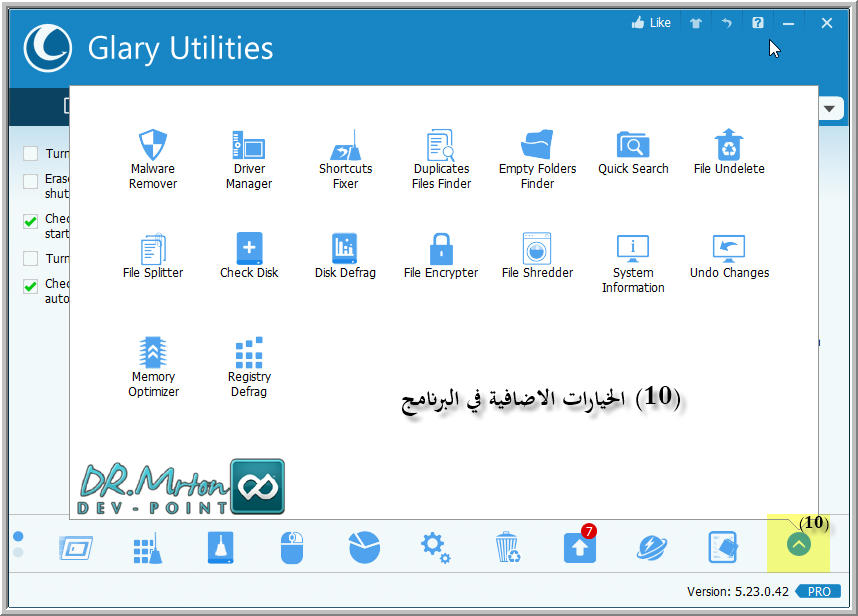
Task: Open Shortcuts Fixer
Action: 345,160
